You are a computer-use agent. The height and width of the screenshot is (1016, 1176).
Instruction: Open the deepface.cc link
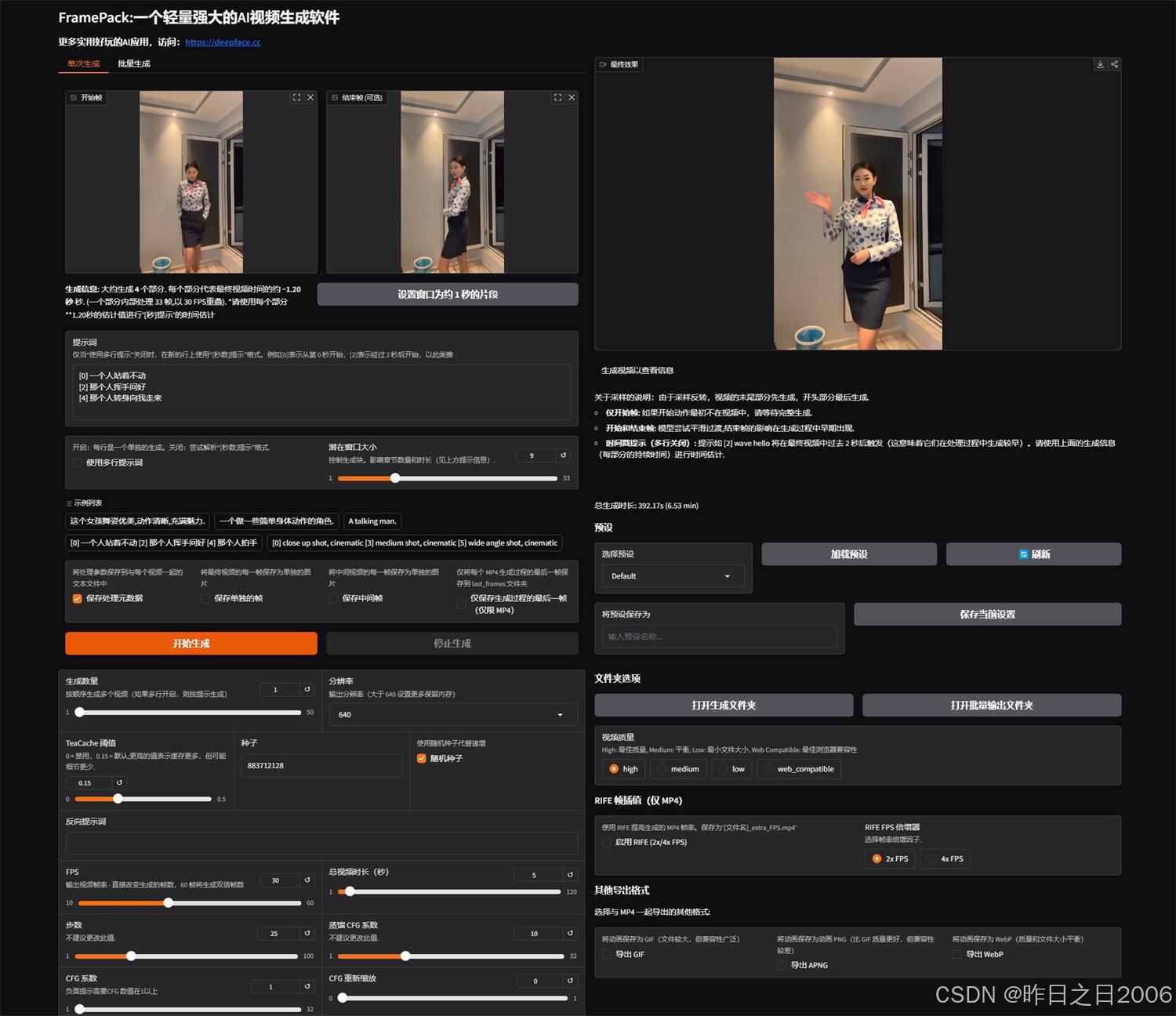[x=222, y=42]
